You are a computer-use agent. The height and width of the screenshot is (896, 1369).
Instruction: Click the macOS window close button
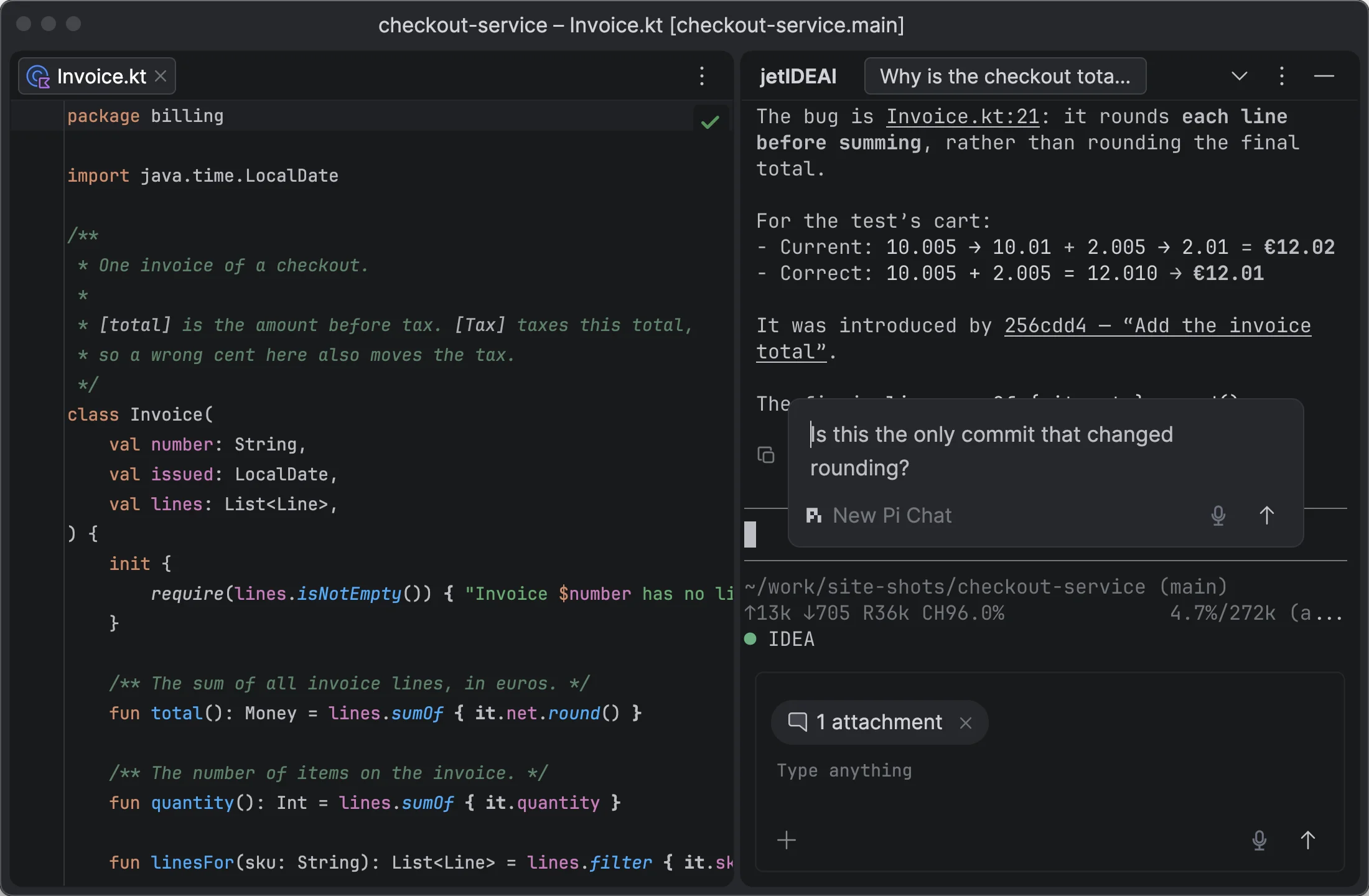point(24,24)
